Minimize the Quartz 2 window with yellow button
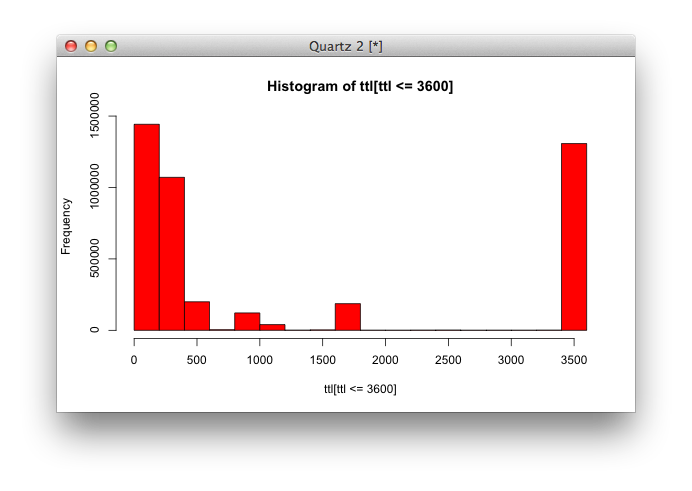The image size is (692, 491). pyautogui.click(x=91, y=46)
